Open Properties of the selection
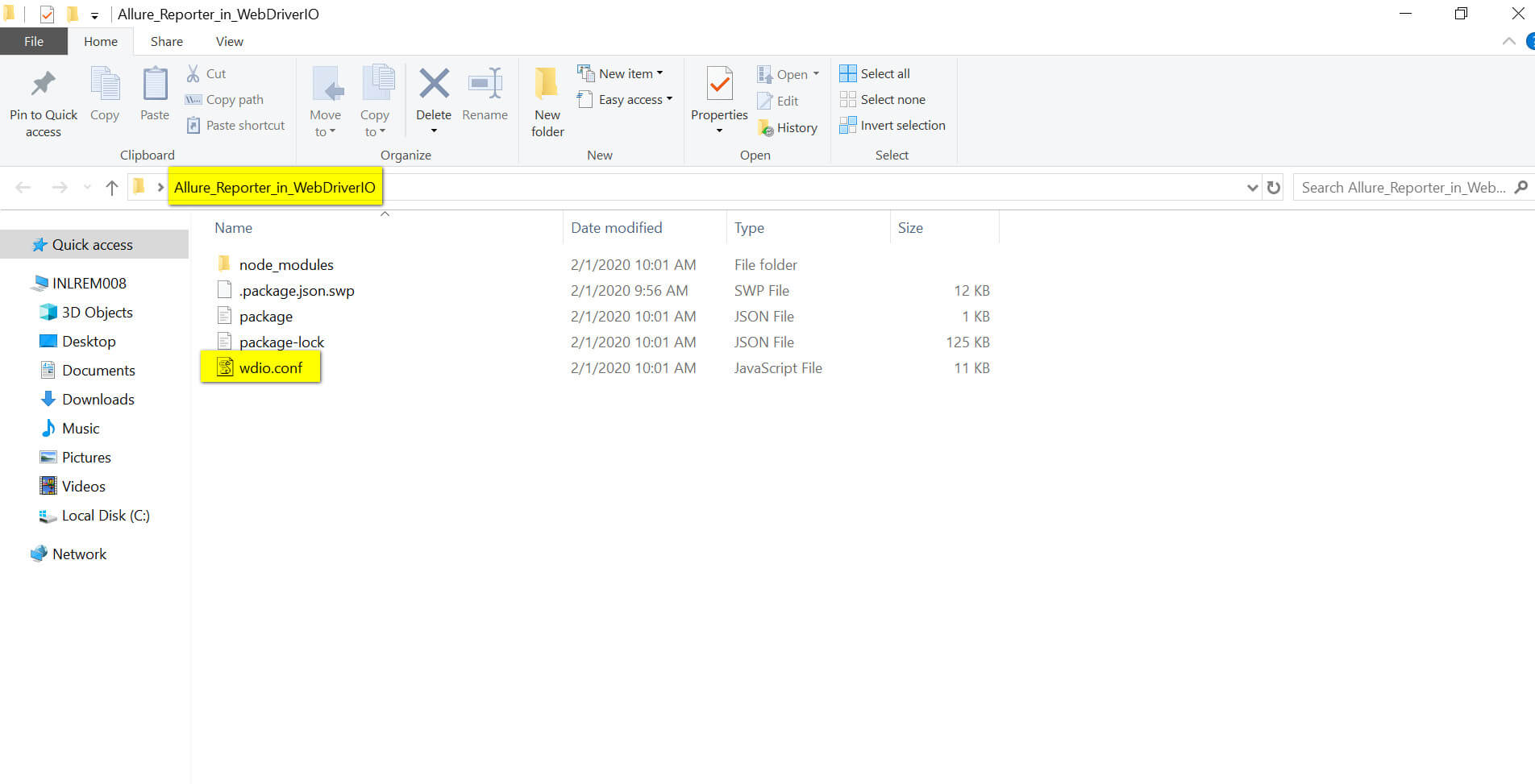This screenshot has height=784, width=1535. coord(719,93)
